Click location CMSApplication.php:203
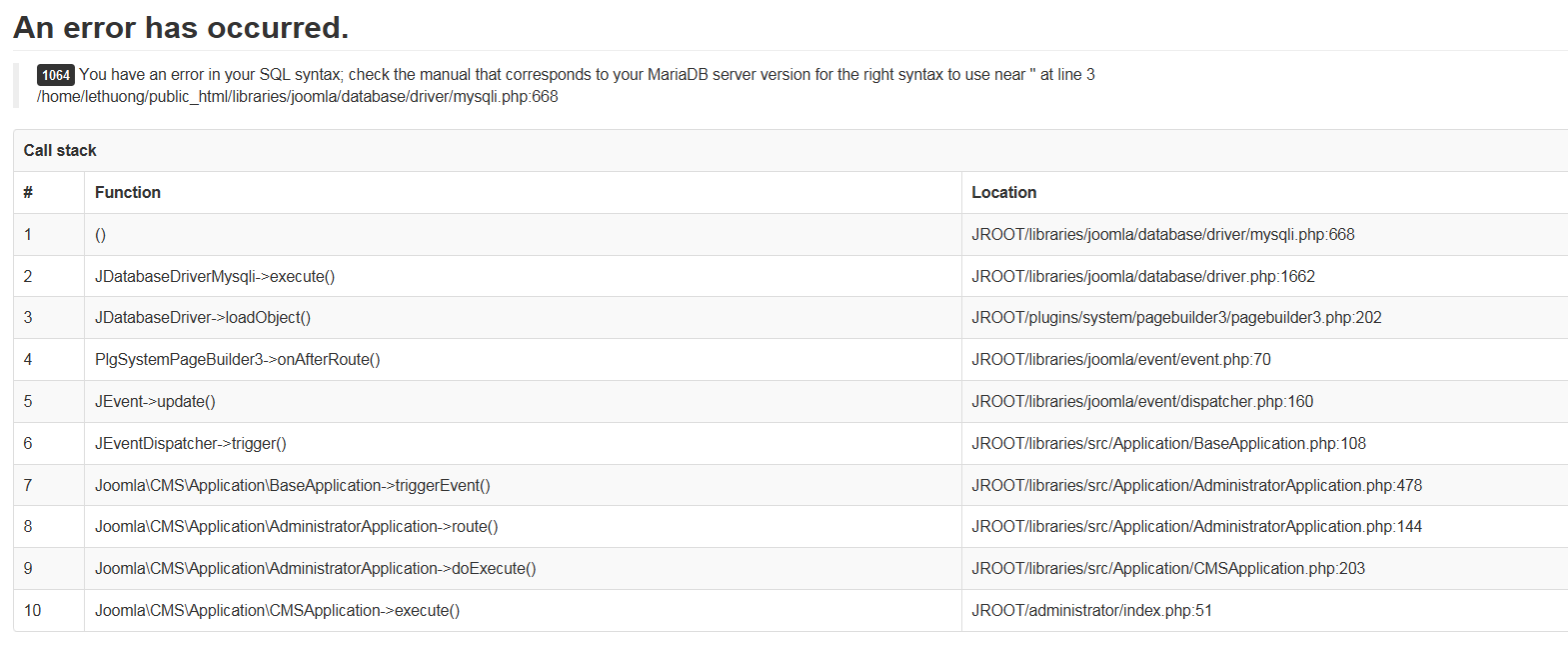 (1168, 569)
